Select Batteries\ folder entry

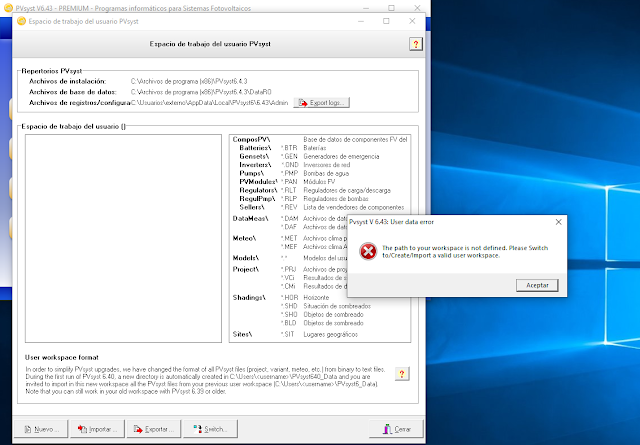point(255,148)
